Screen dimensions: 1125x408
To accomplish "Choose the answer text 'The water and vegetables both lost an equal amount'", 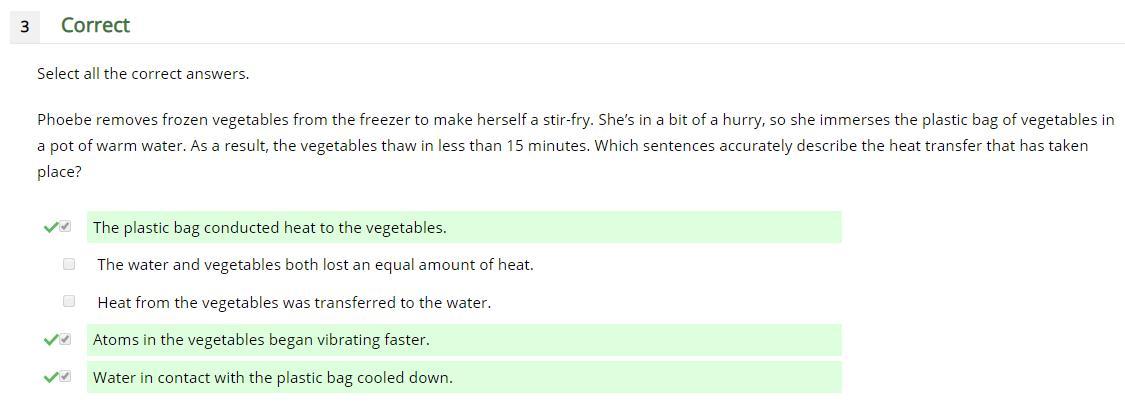I will [315, 265].
